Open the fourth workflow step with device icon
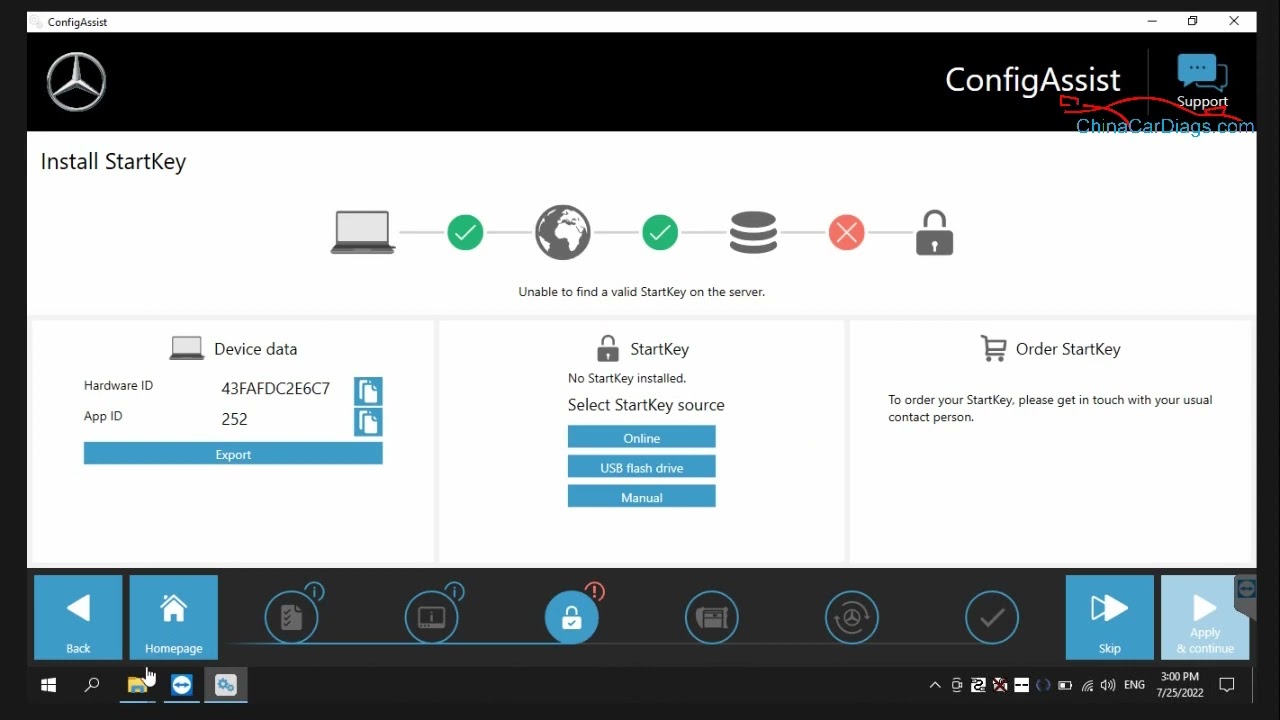 pyautogui.click(x=712, y=617)
